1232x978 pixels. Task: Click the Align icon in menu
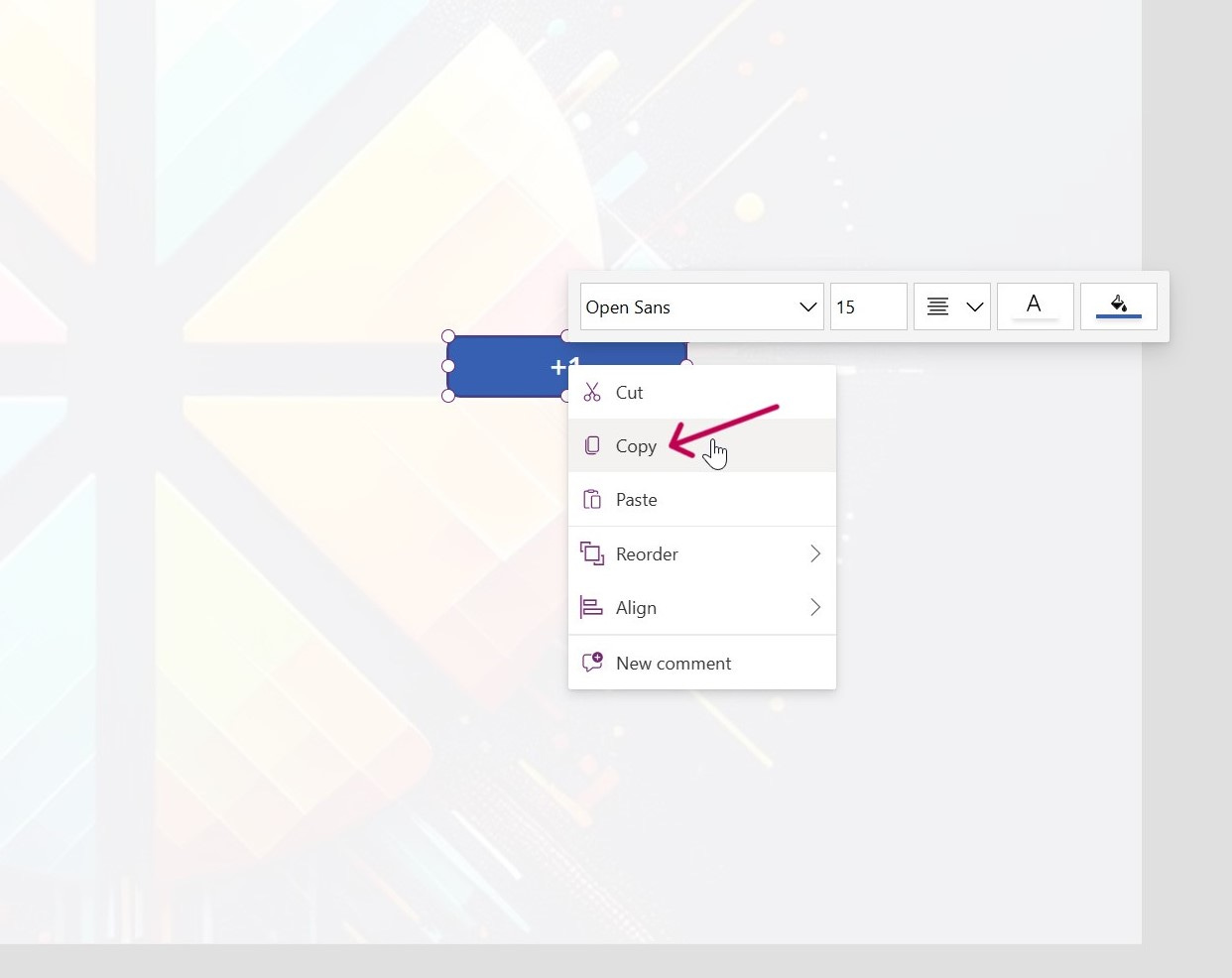tap(591, 607)
